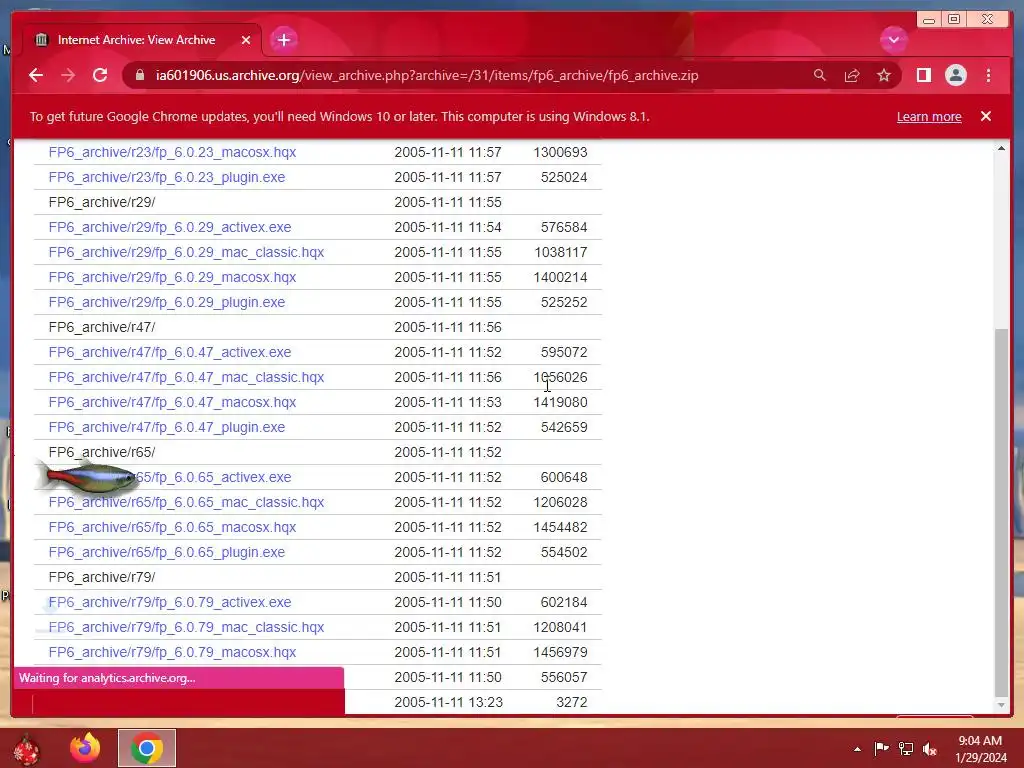This screenshot has width=1024, height=768.
Task: Go back to the previous page
Action: pyautogui.click(x=36, y=75)
